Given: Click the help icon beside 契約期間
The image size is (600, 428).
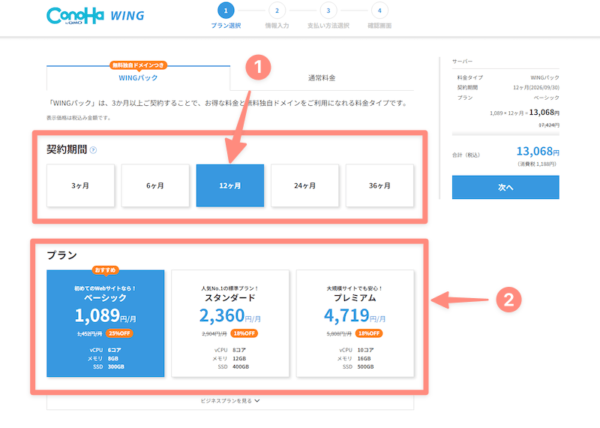Looking at the screenshot, I should 93,151.
